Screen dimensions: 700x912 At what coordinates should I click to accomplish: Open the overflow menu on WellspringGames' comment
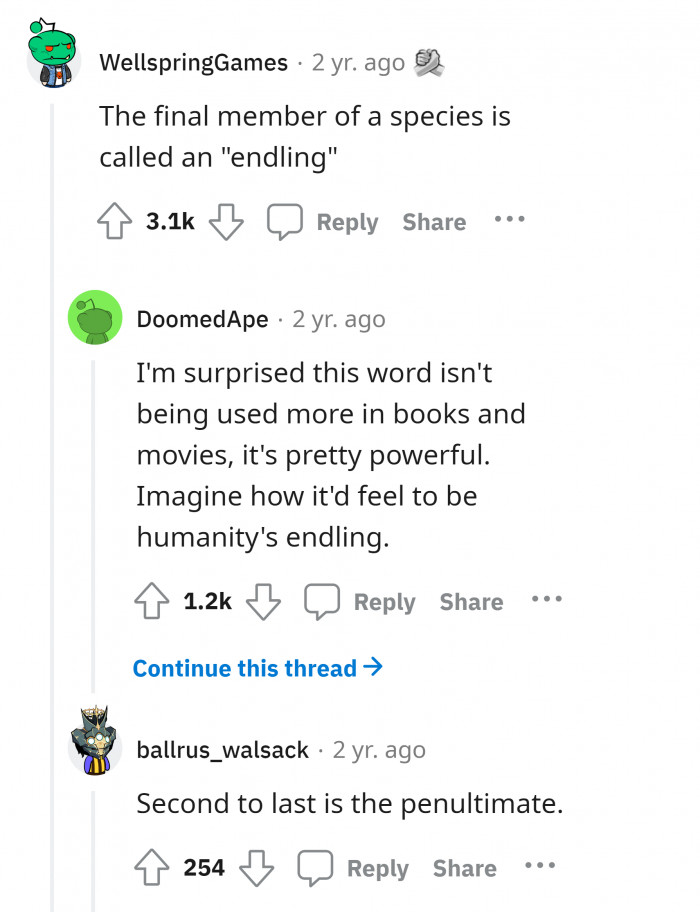point(510,221)
